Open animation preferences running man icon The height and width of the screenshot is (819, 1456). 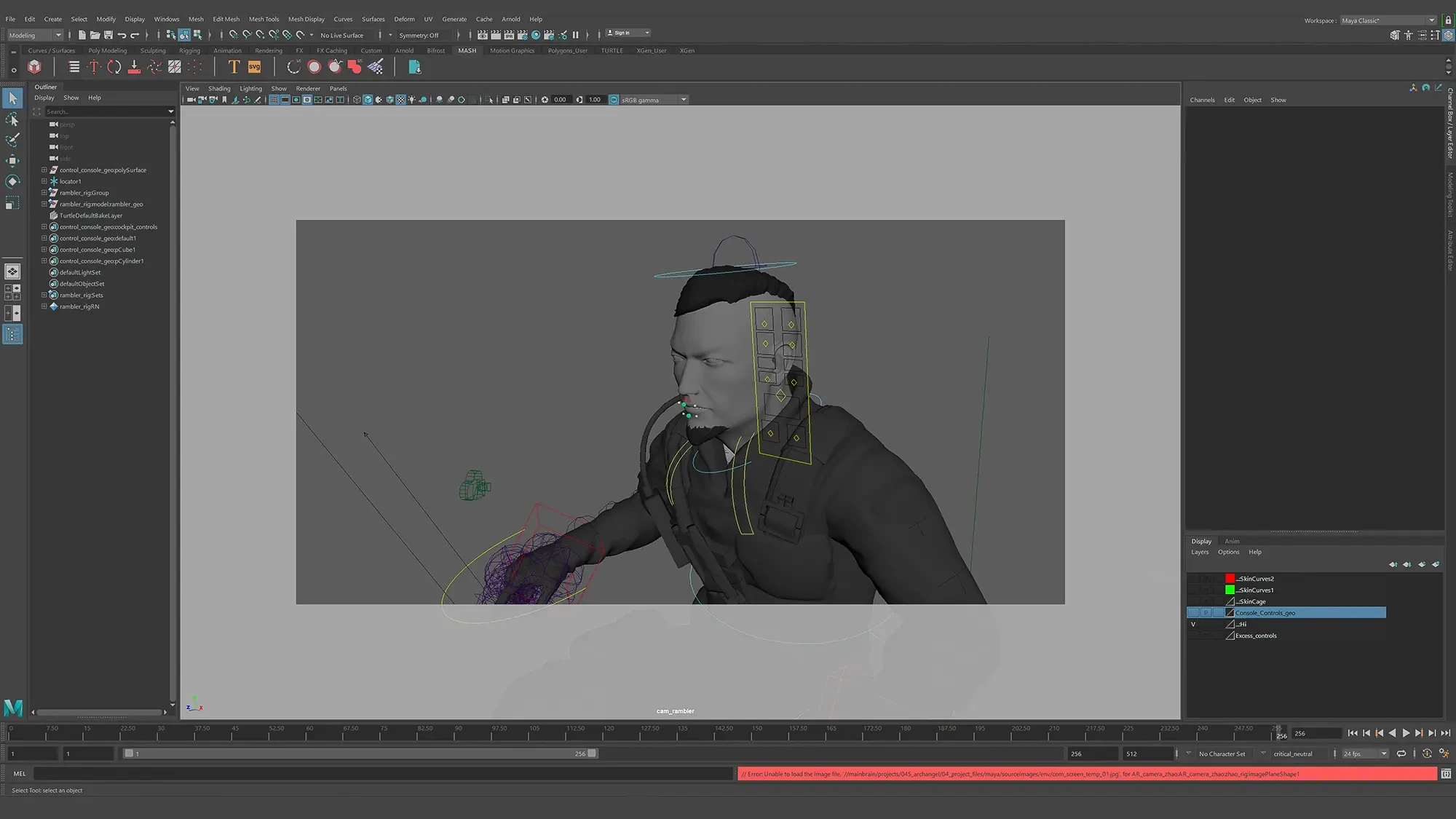coord(1444,753)
